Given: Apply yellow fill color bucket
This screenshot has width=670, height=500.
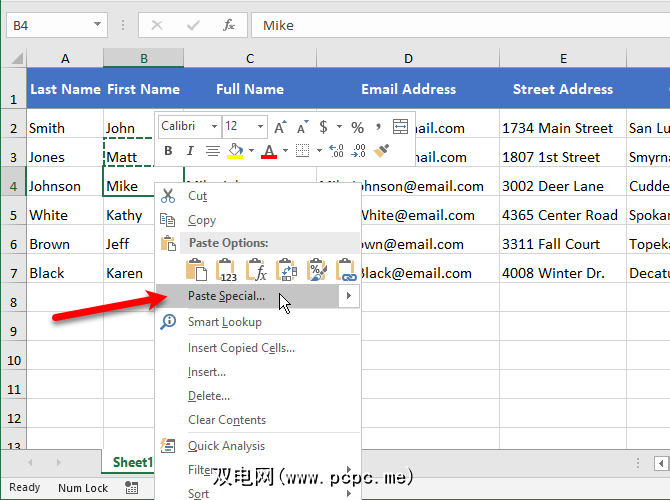Looking at the screenshot, I should pos(235,150).
